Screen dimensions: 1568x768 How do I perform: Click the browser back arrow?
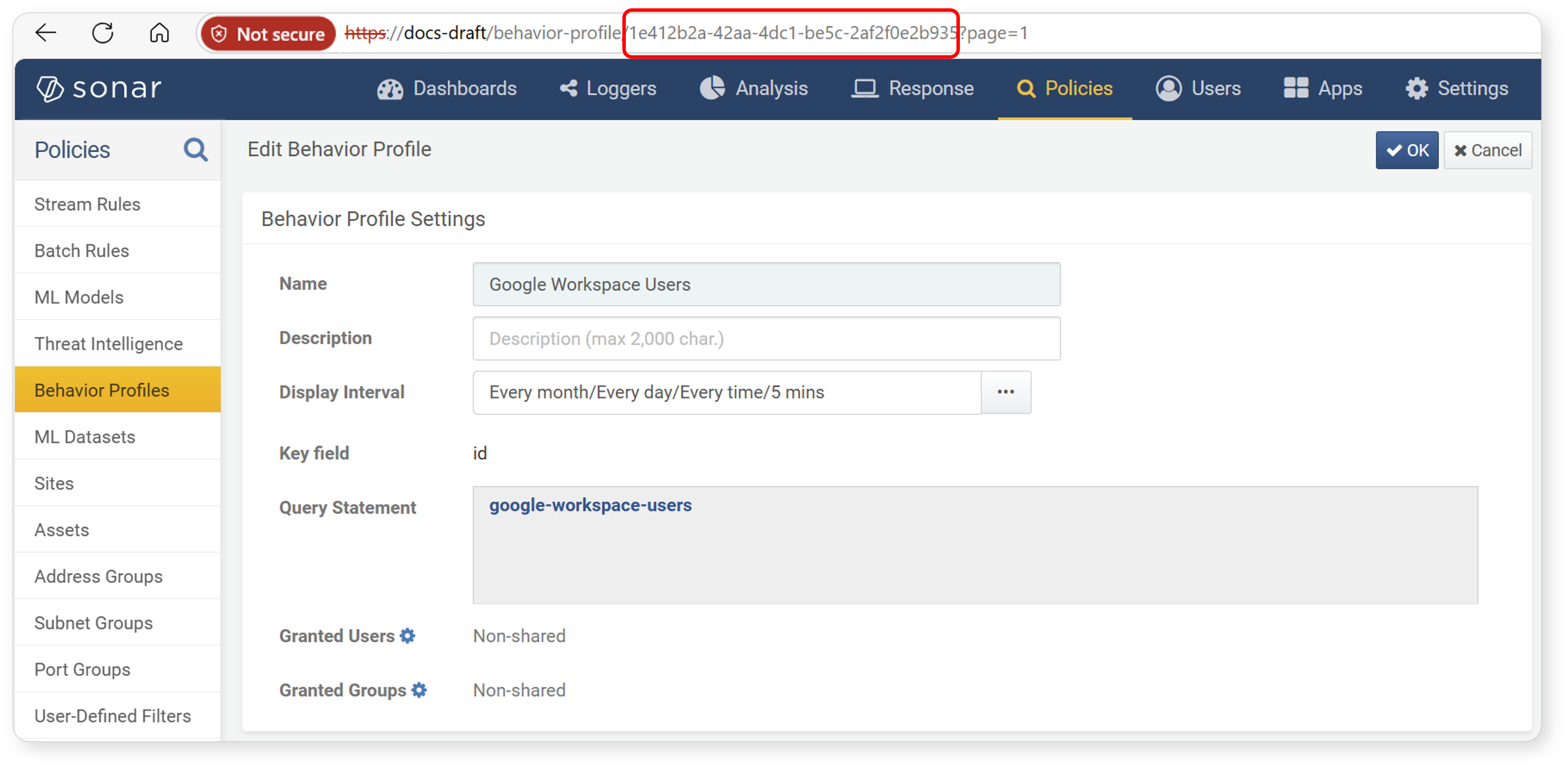pyautogui.click(x=45, y=33)
